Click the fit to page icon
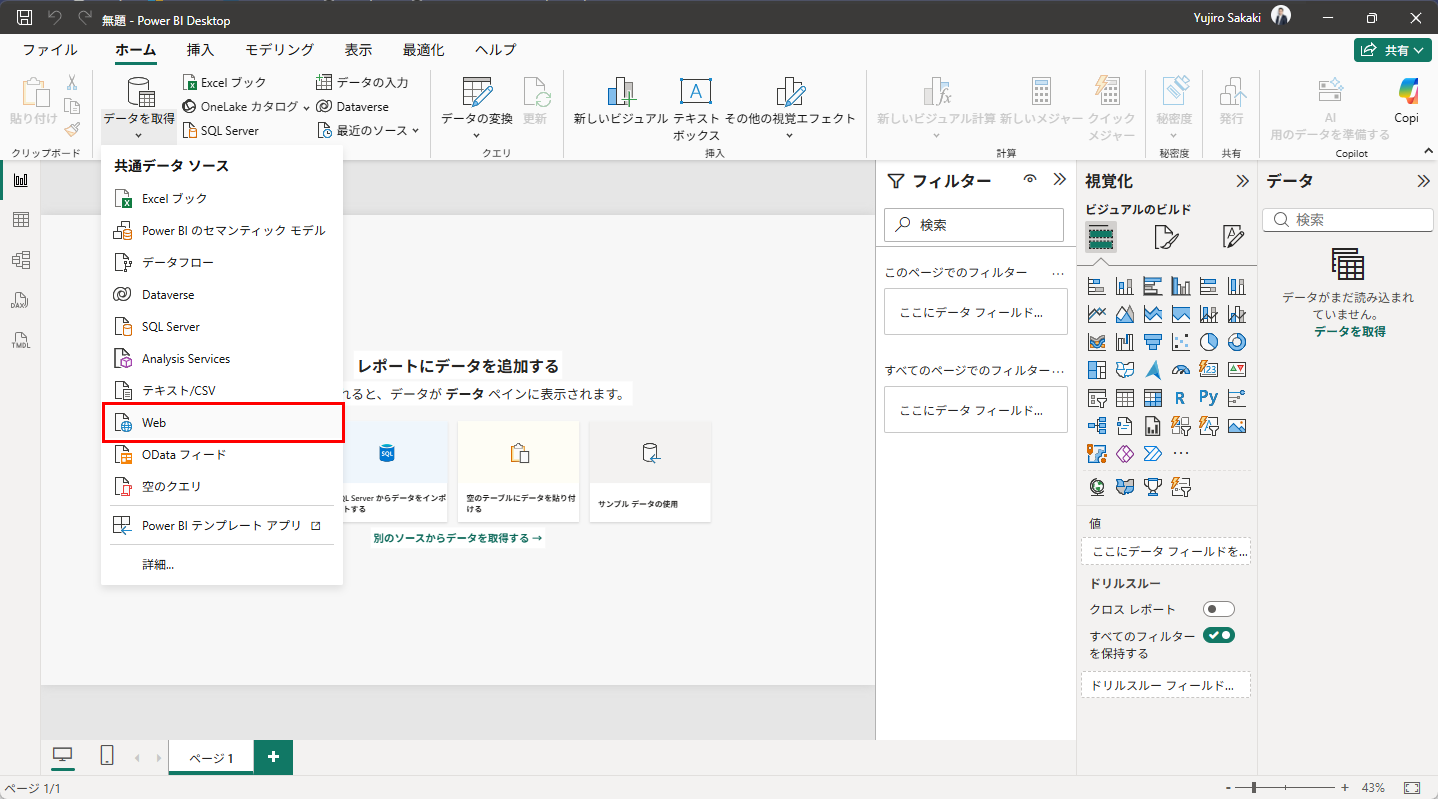Screen dimensions: 1438x799 click(1412, 788)
